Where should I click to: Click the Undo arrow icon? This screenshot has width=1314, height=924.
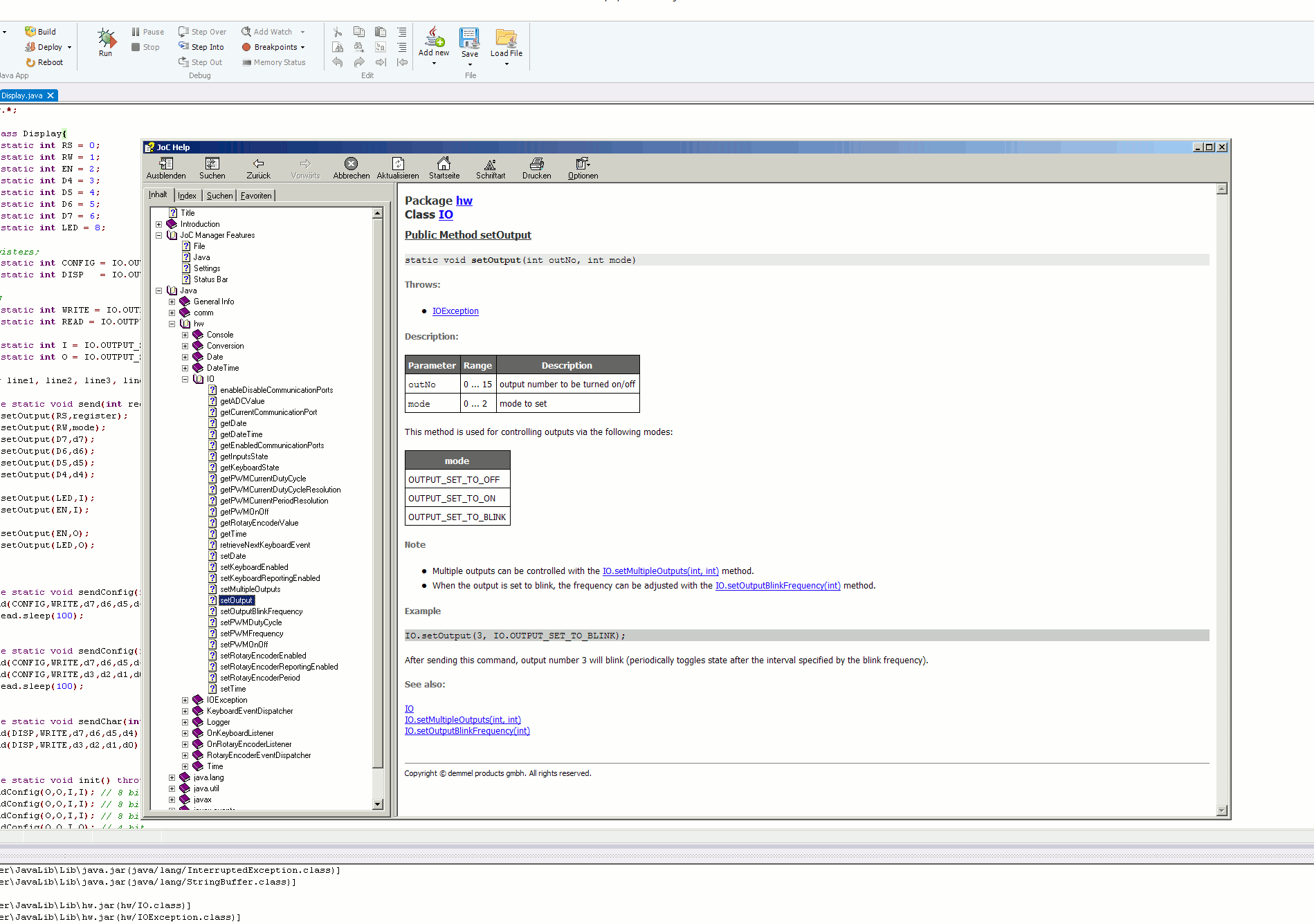[338, 62]
